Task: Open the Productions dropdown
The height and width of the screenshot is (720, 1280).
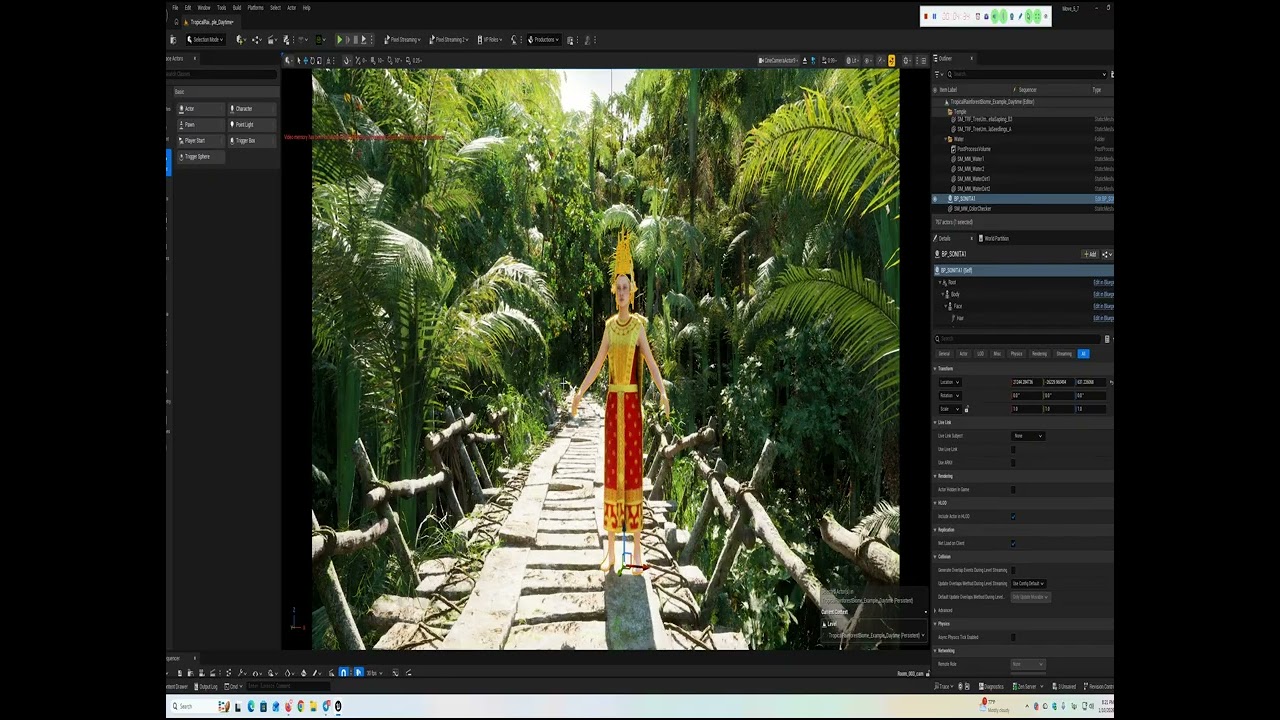Action: 543,40
